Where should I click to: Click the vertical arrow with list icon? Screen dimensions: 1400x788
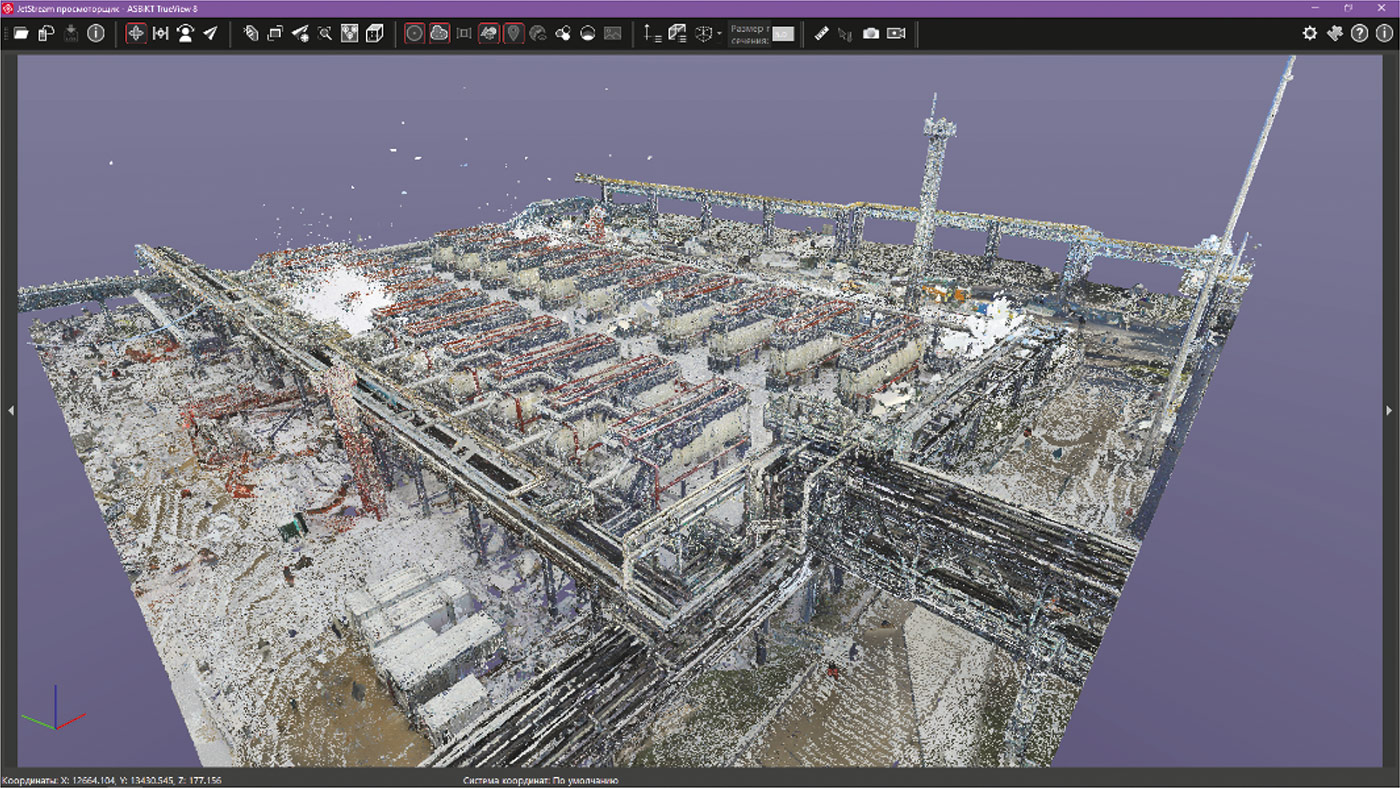pos(652,33)
